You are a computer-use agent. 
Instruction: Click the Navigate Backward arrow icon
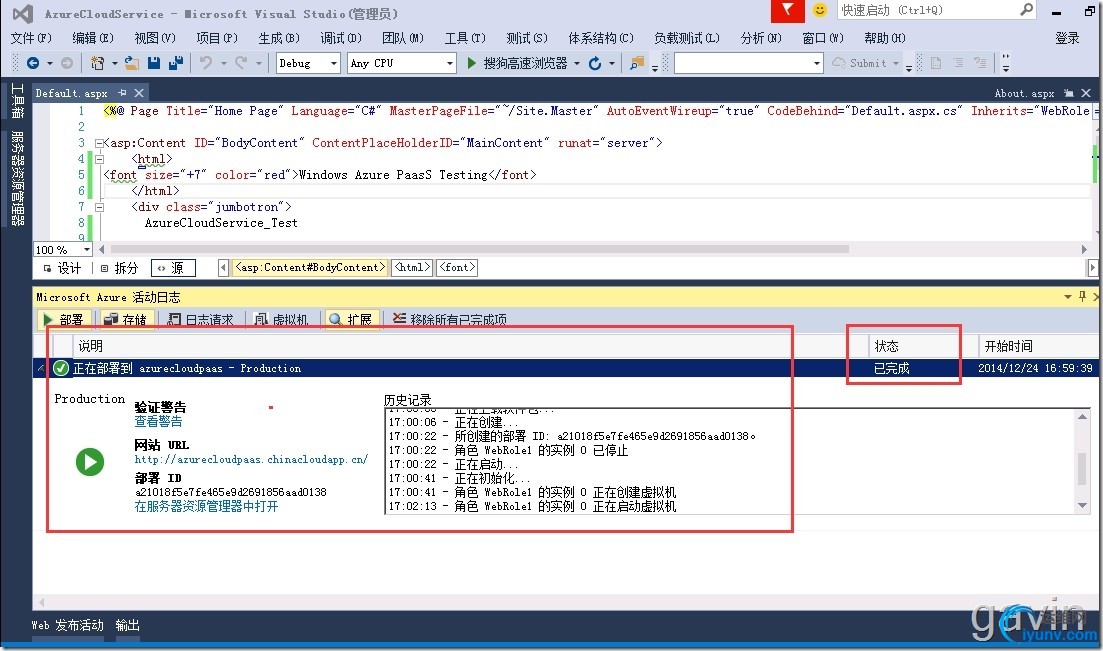pyautogui.click(x=32, y=63)
